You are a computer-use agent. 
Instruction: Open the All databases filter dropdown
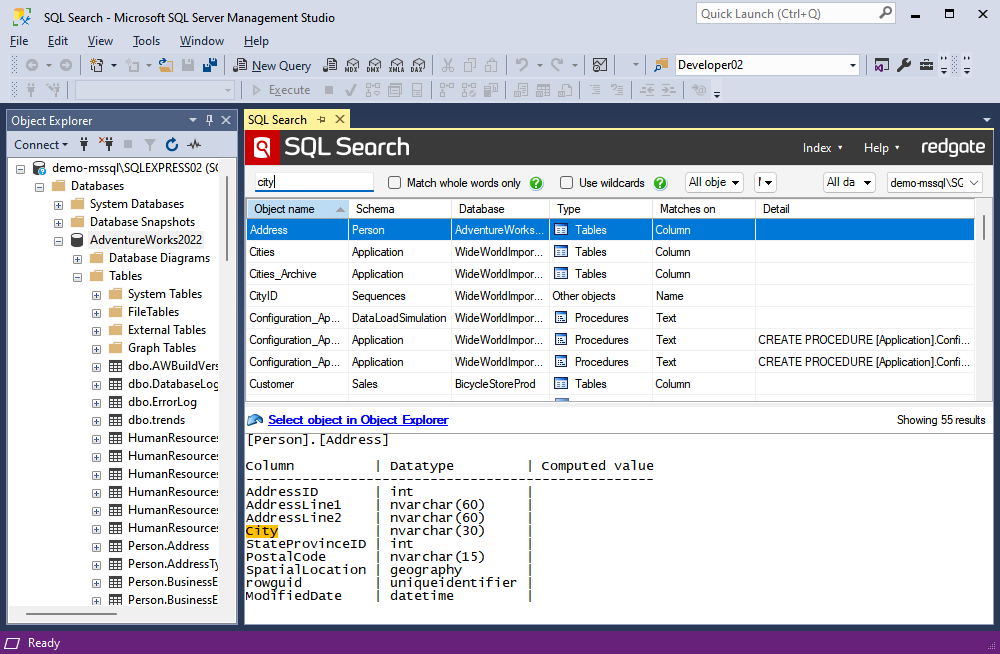(x=849, y=182)
